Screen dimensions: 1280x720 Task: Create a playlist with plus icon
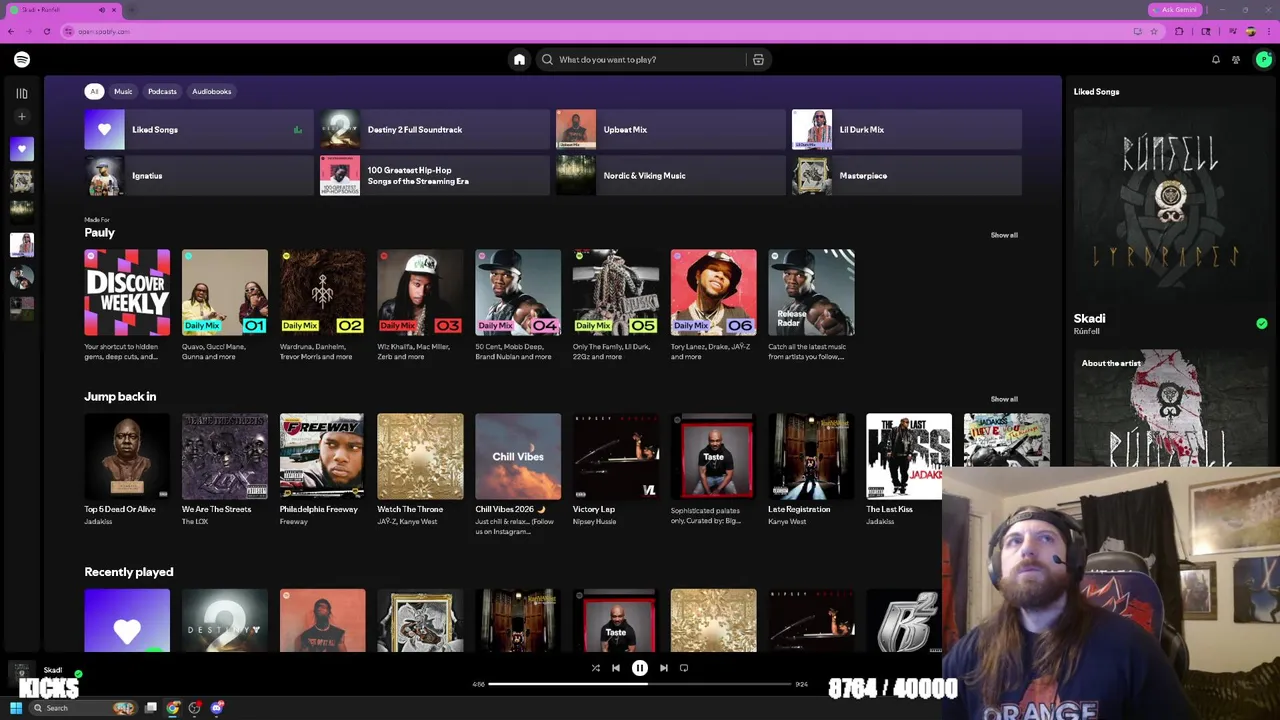(x=22, y=117)
